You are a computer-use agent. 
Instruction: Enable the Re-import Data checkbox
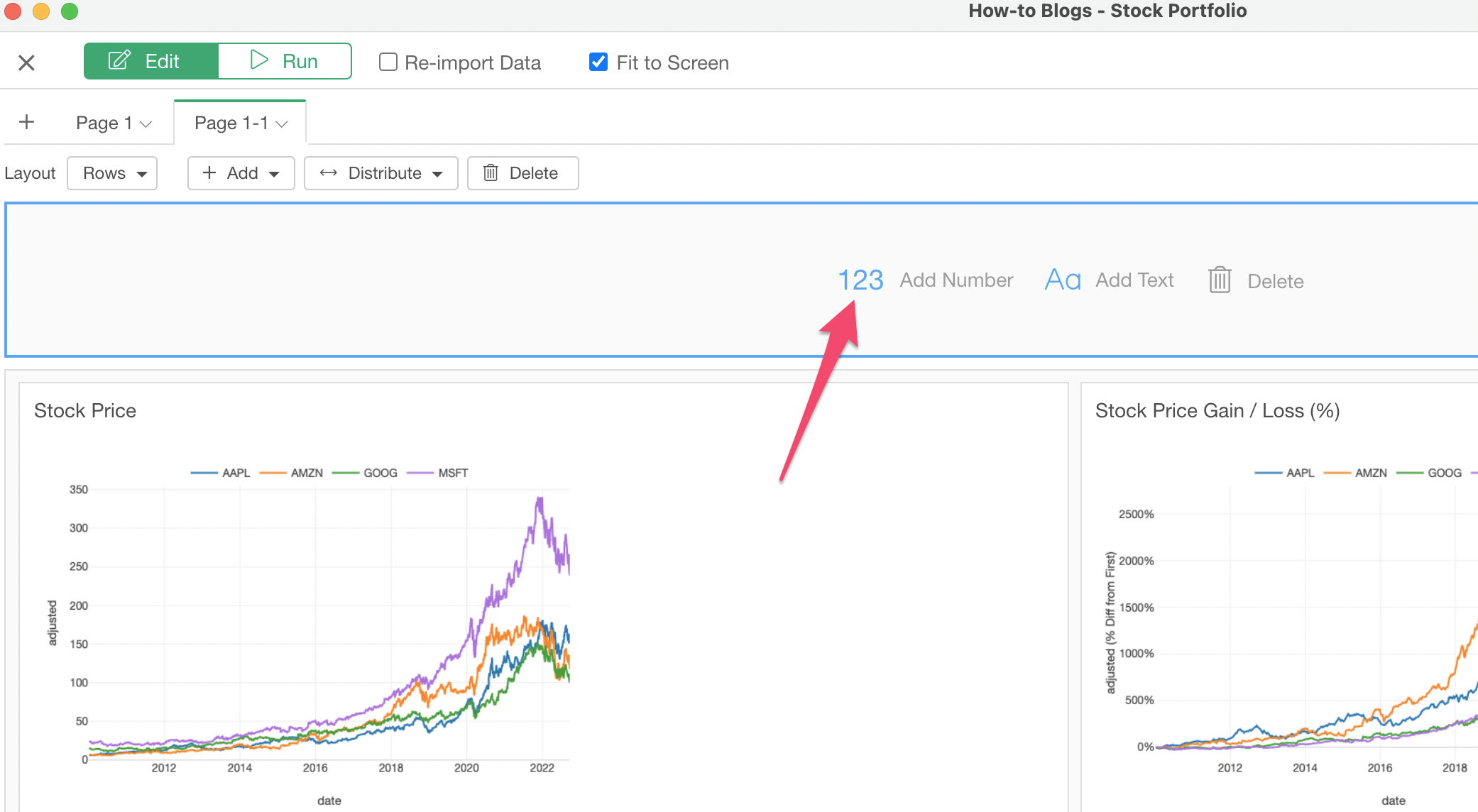tap(388, 62)
